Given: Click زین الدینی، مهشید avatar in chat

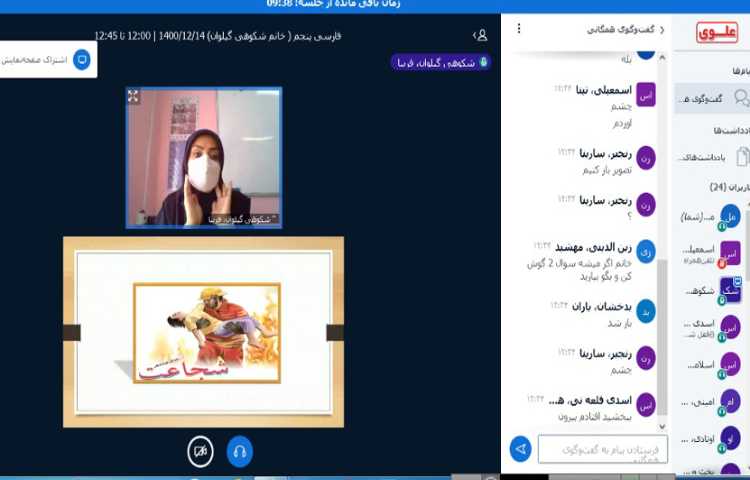Looking at the screenshot, I should [x=646, y=251].
